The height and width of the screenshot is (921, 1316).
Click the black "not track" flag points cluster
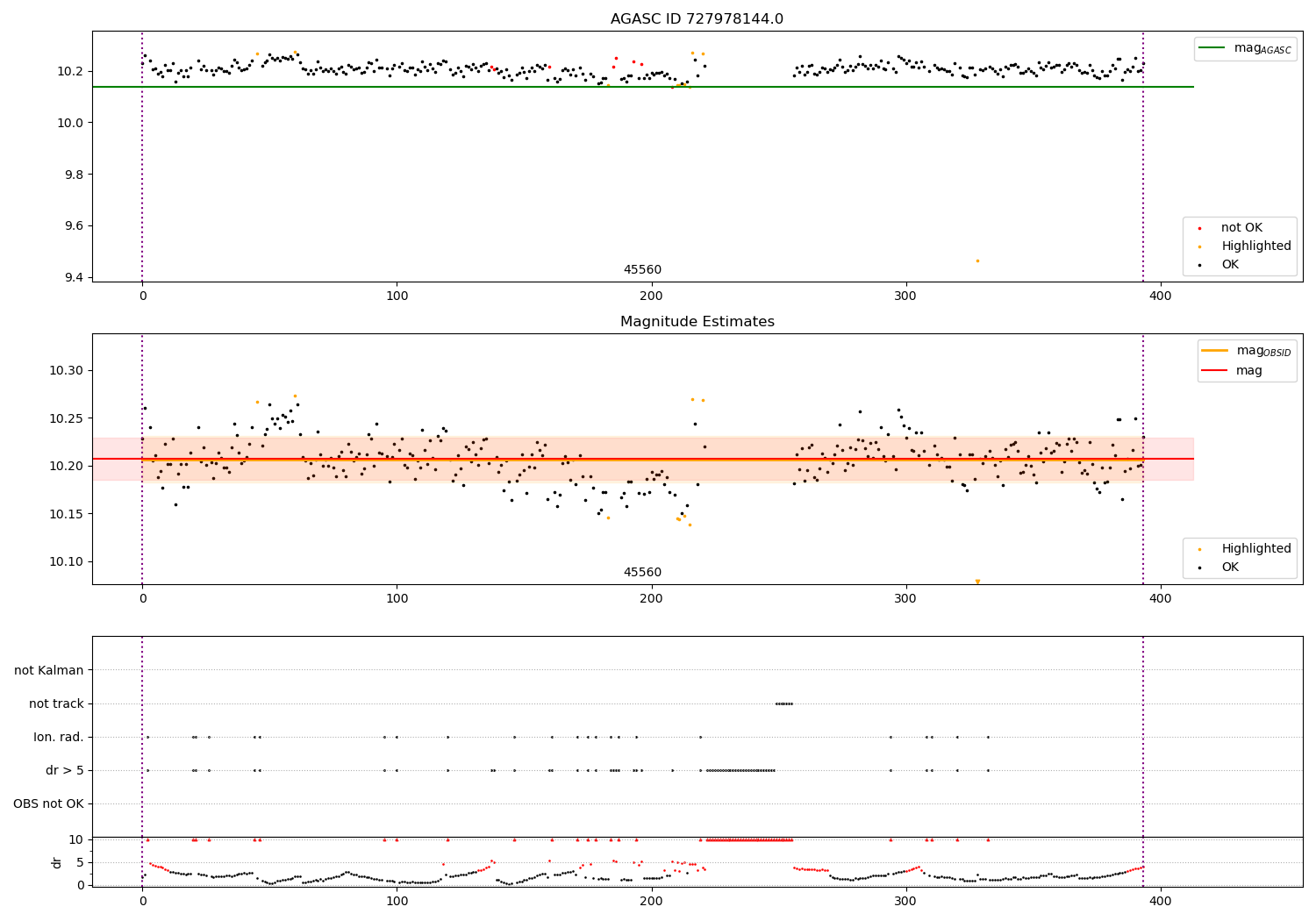click(784, 703)
